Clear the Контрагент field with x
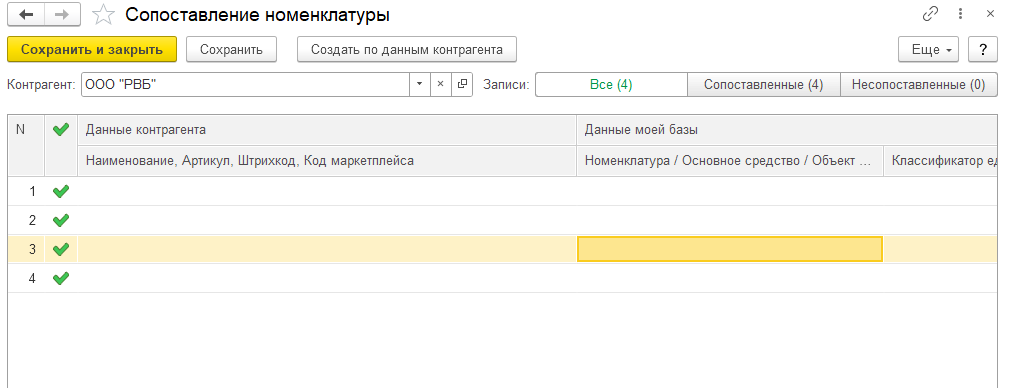The image size is (1009, 388). pos(440,84)
